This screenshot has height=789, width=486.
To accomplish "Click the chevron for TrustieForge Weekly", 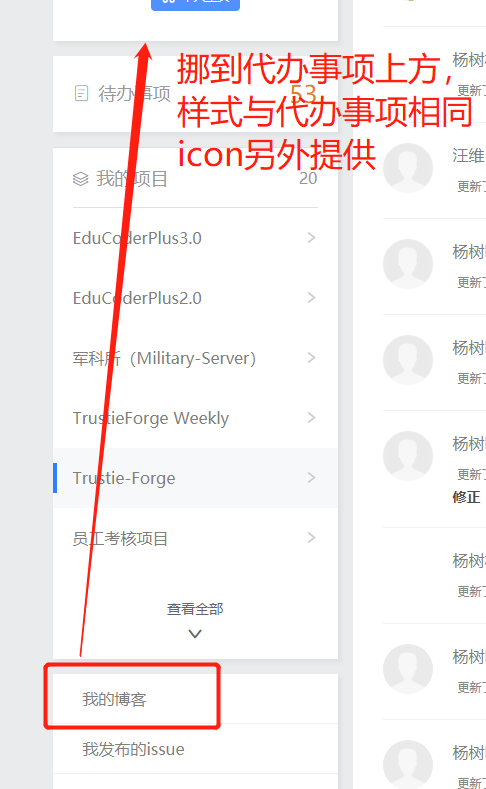I will (311, 418).
